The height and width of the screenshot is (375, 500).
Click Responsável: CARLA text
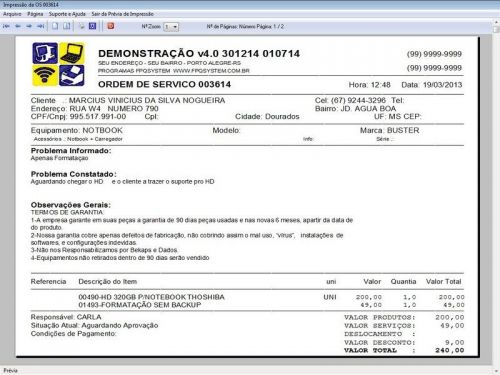(x=66, y=317)
